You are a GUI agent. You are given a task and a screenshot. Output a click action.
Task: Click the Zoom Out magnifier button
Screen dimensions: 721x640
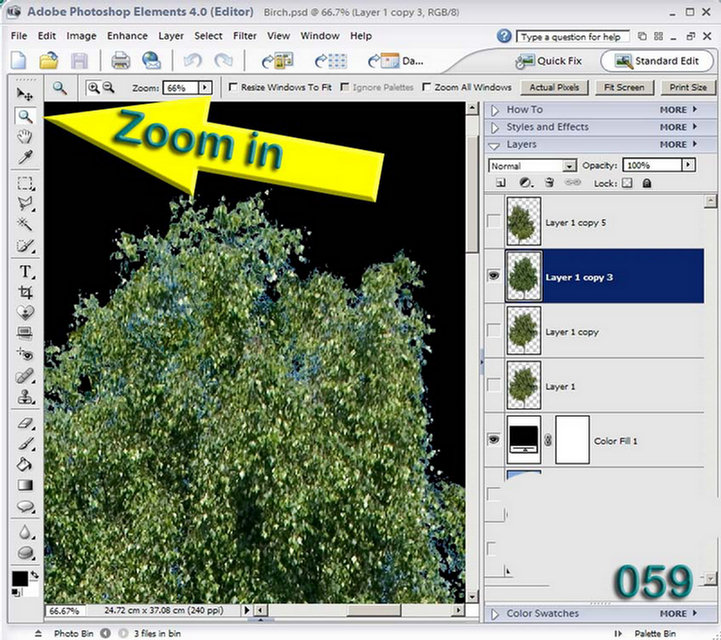tap(108, 87)
